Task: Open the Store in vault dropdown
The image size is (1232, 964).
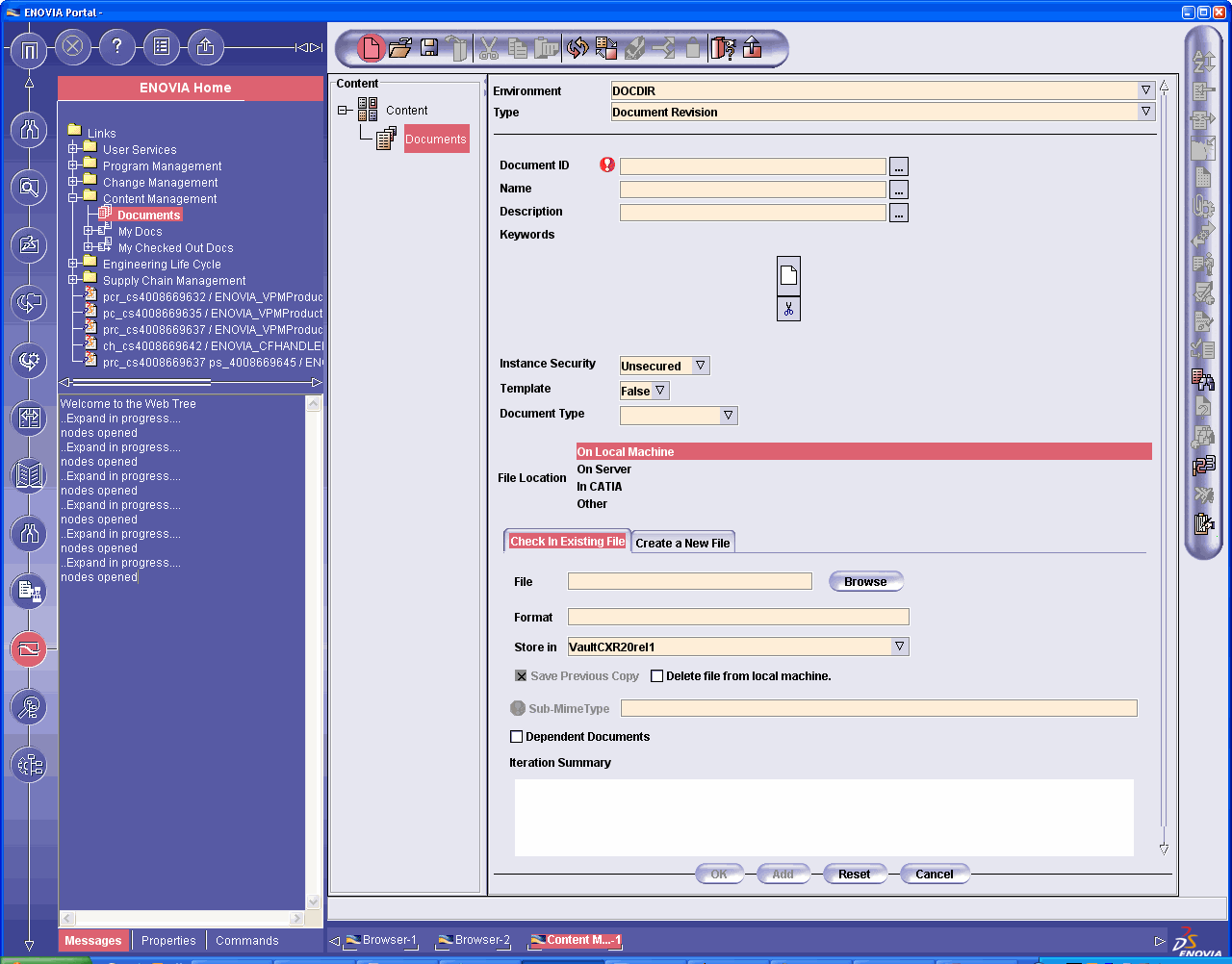Action: [x=899, y=647]
